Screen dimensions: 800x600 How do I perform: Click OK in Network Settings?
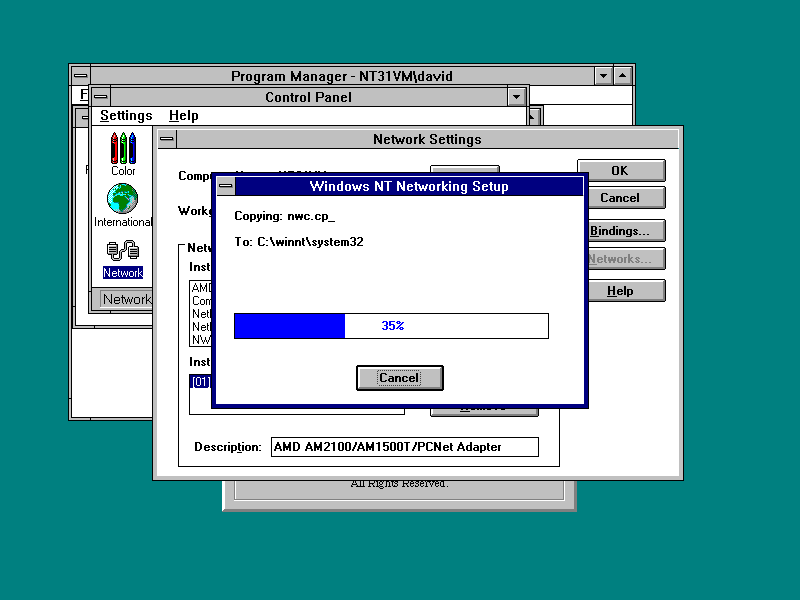621,170
